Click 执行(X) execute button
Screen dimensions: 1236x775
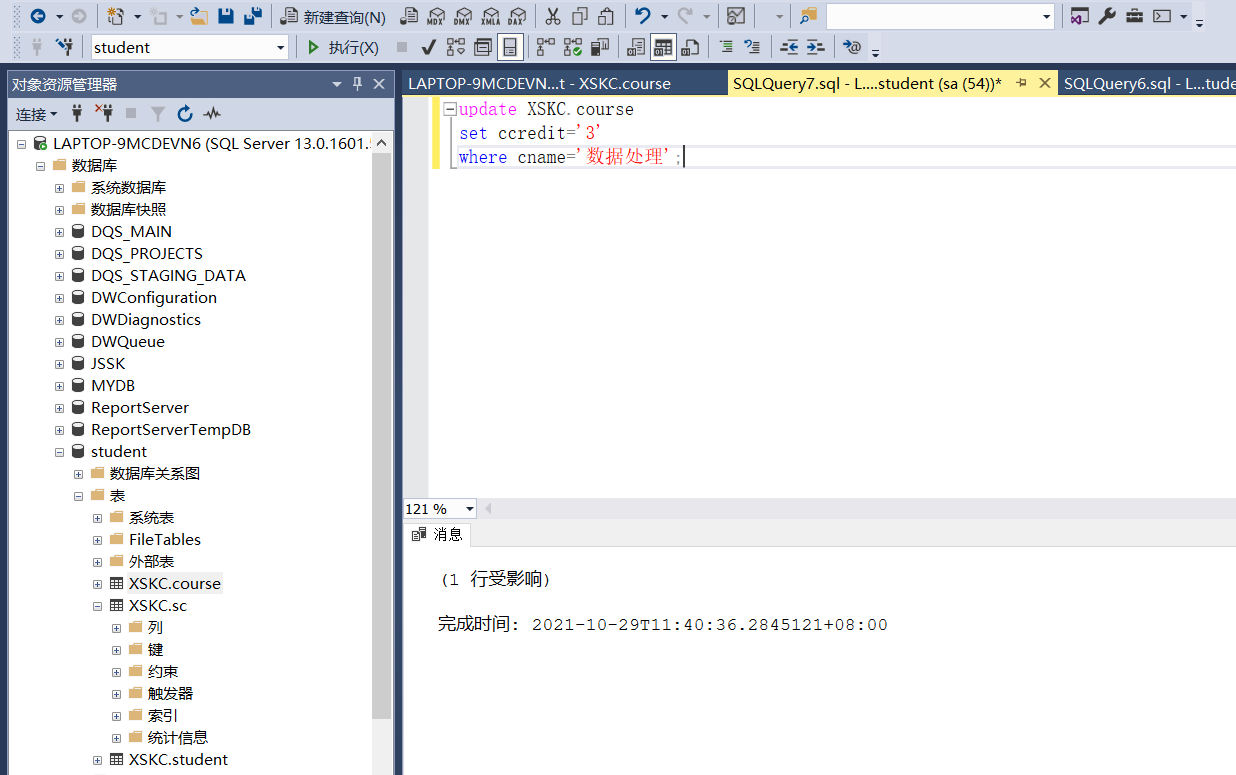(342, 47)
